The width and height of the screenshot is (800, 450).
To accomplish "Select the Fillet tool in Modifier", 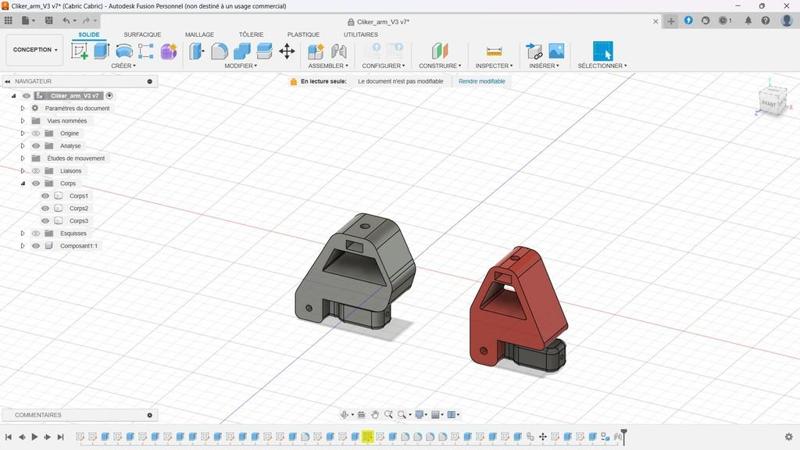I will [x=219, y=51].
